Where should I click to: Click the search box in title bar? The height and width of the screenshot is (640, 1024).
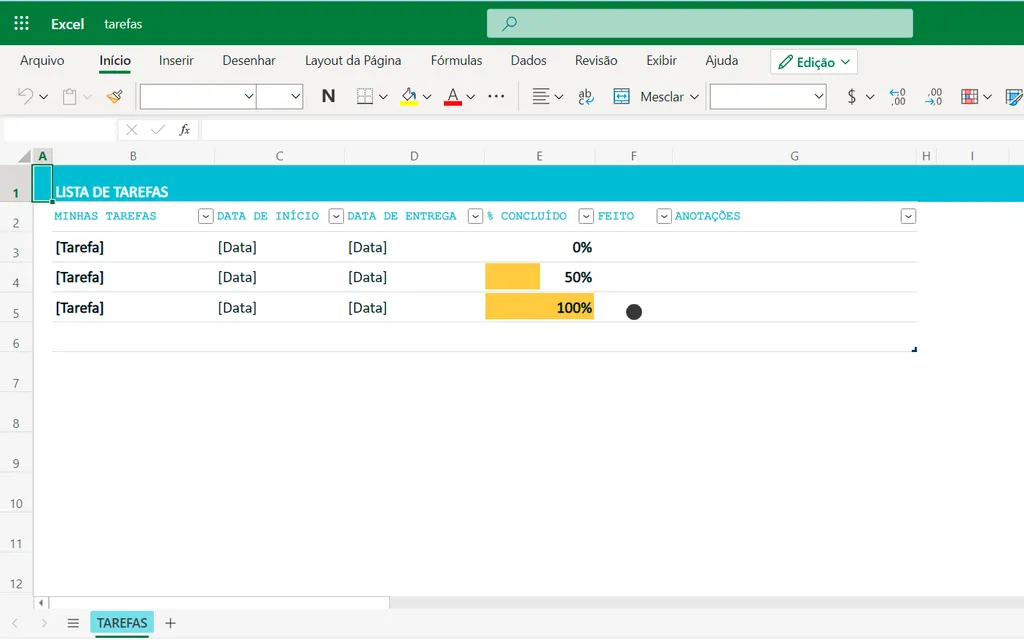point(700,23)
